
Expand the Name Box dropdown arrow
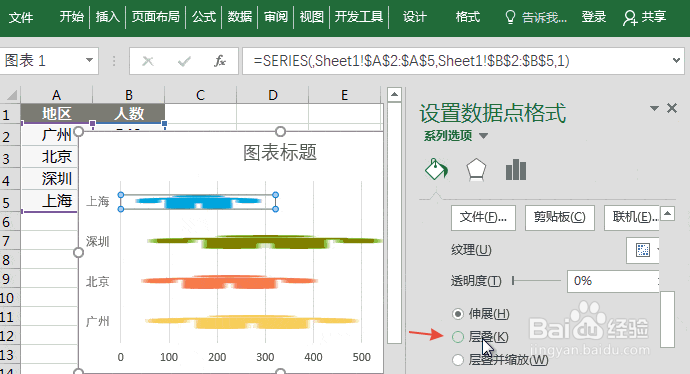click(x=89, y=60)
